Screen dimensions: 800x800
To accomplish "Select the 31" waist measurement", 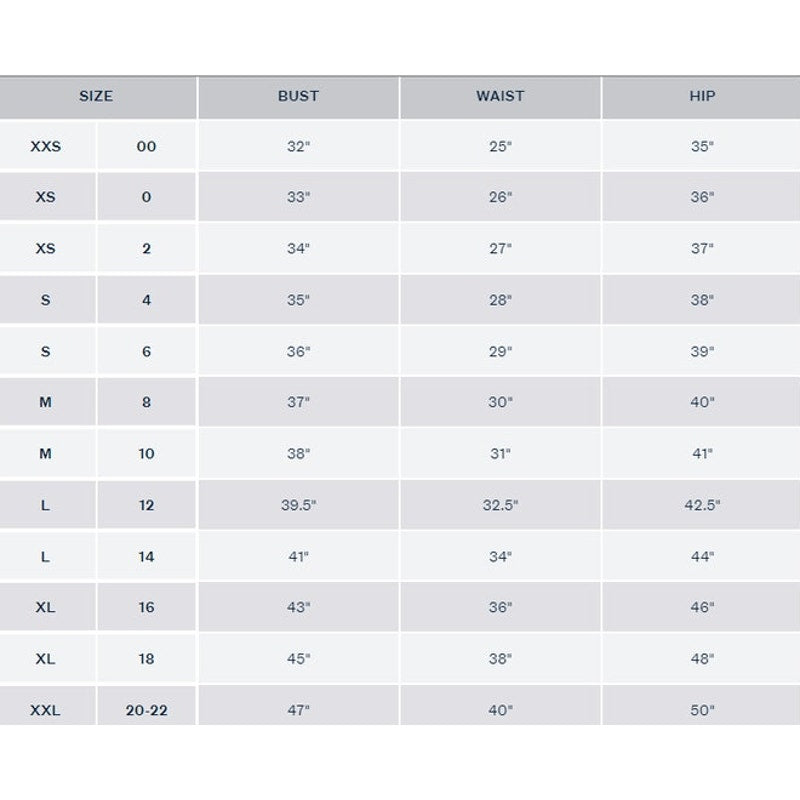I will click(500, 453).
